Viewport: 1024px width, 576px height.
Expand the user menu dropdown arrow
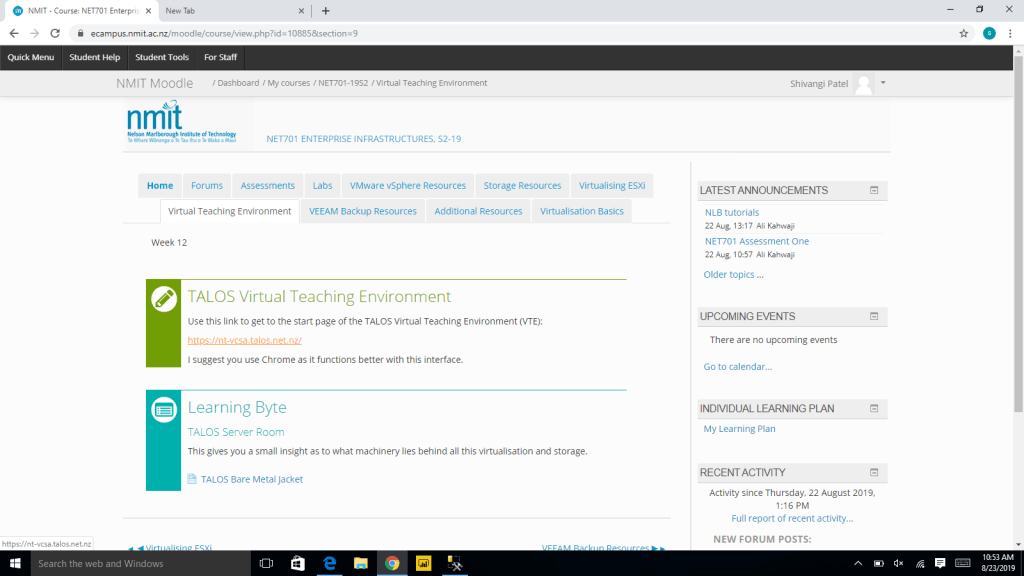pyautogui.click(x=883, y=83)
